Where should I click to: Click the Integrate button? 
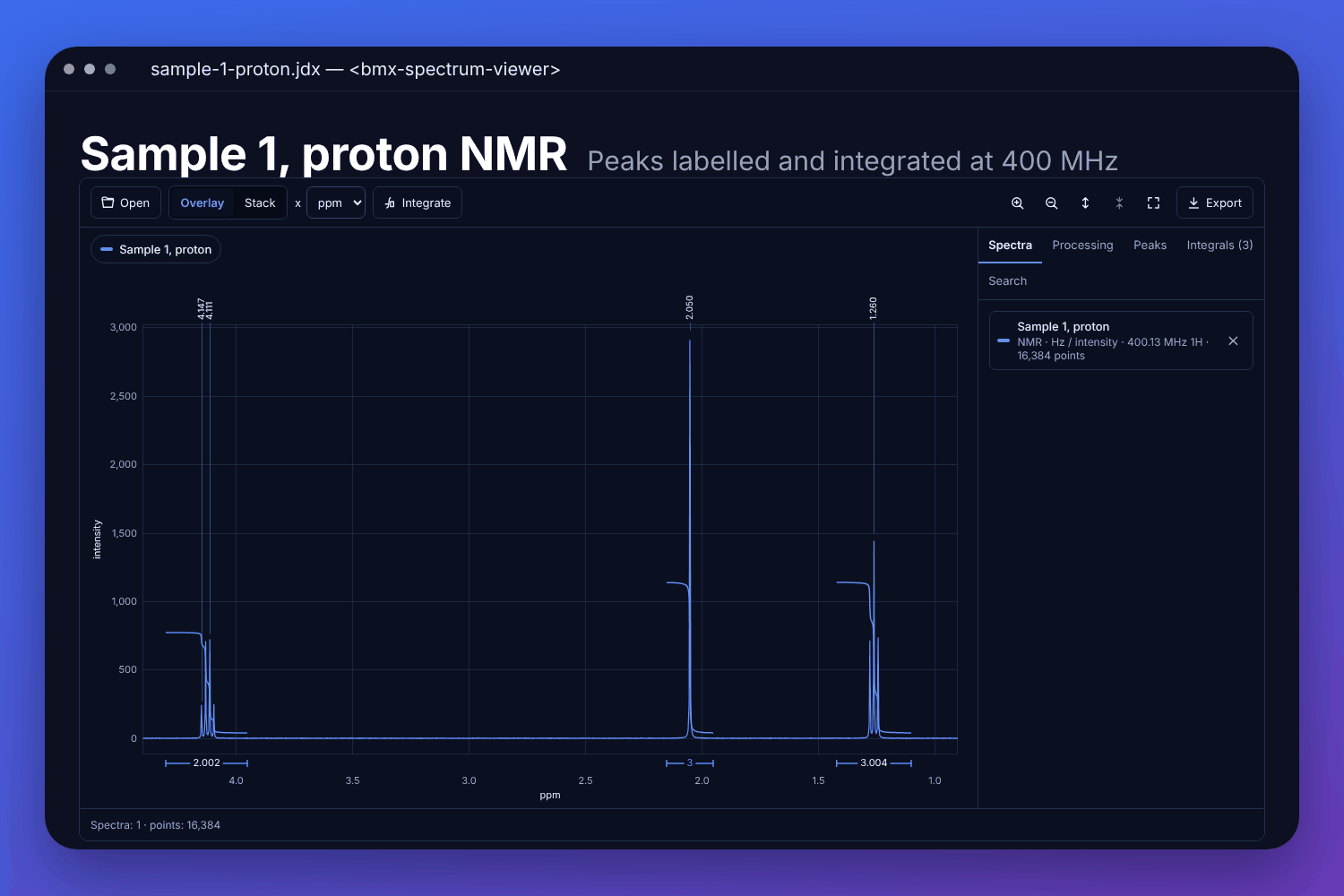(x=418, y=202)
